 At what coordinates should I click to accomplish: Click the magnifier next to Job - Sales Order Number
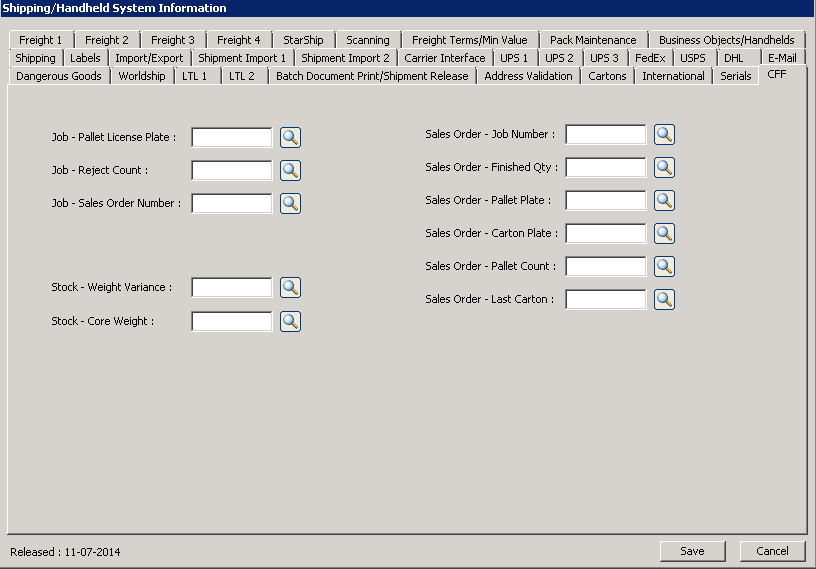click(x=290, y=204)
